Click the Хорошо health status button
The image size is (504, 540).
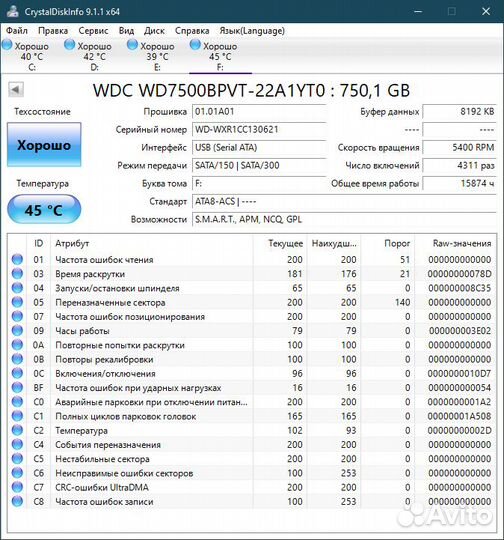point(44,145)
